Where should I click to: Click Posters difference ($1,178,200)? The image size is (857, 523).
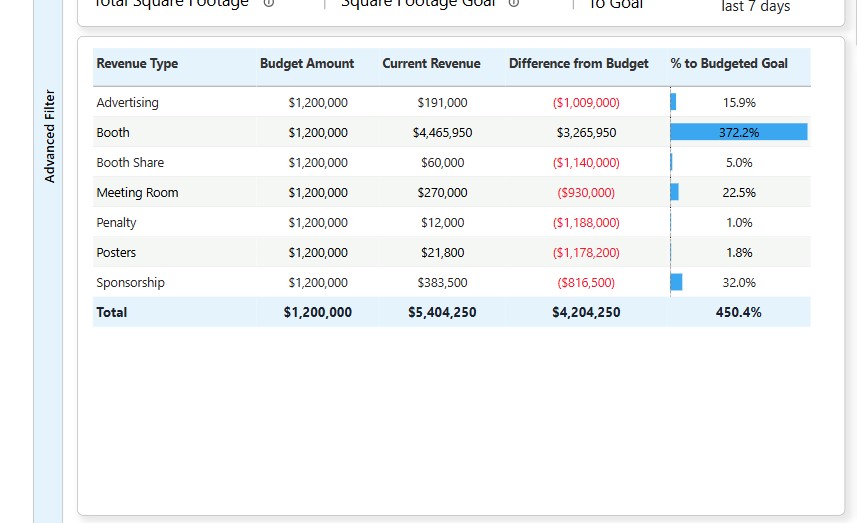pos(586,252)
